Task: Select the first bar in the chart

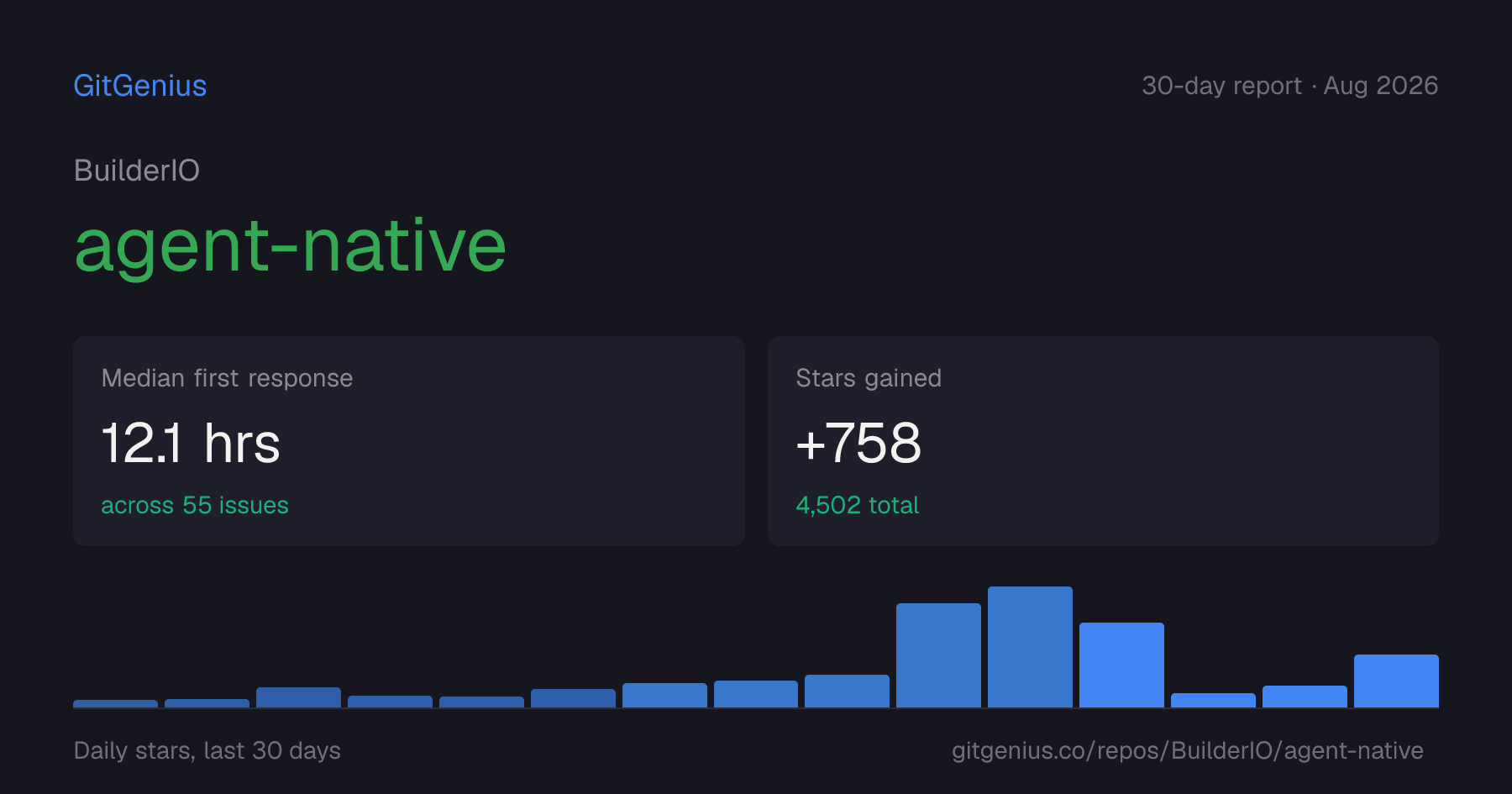Action: point(115,703)
